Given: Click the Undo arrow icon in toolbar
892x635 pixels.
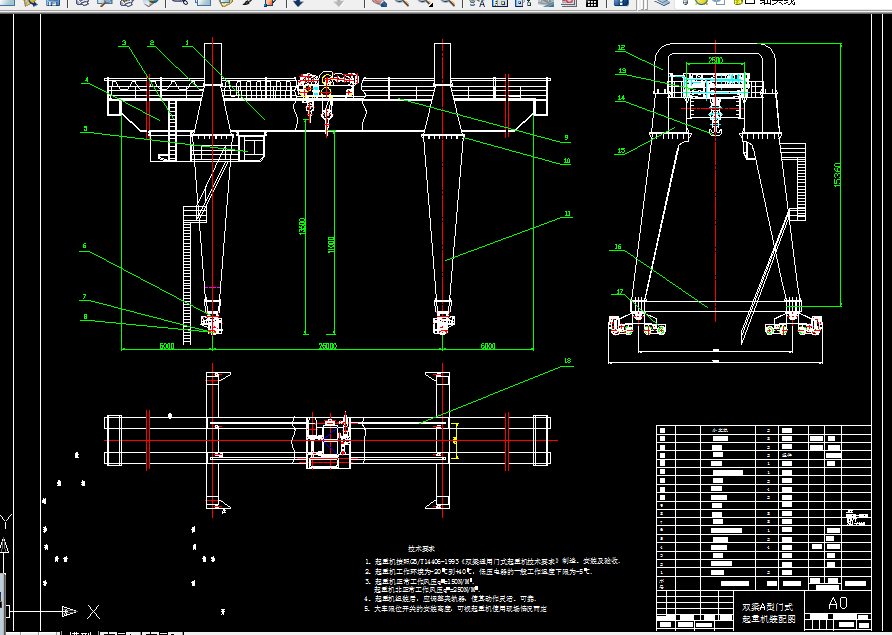Looking at the screenshot, I should pos(298,2).
